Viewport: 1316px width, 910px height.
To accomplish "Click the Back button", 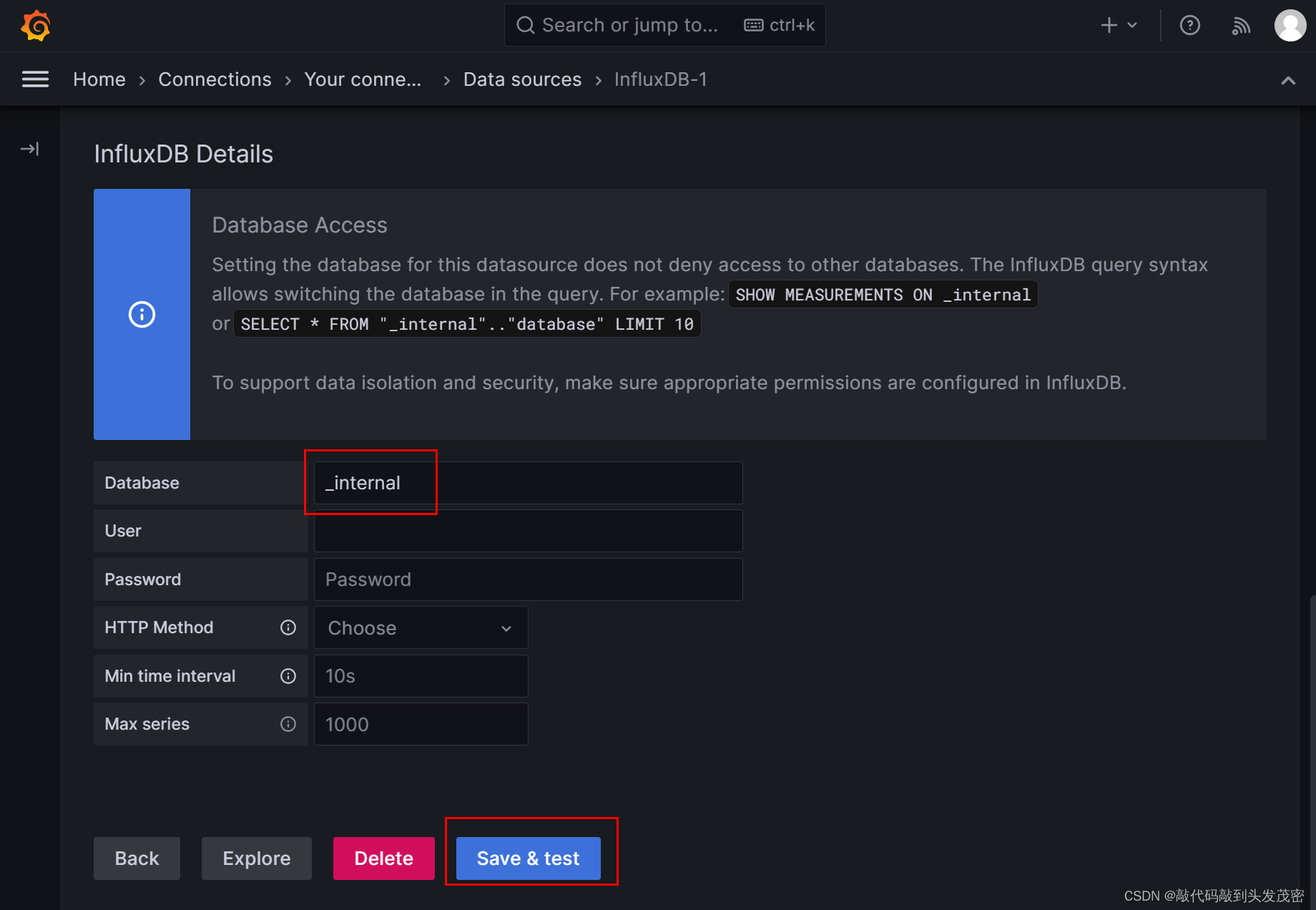I will 137,858.
